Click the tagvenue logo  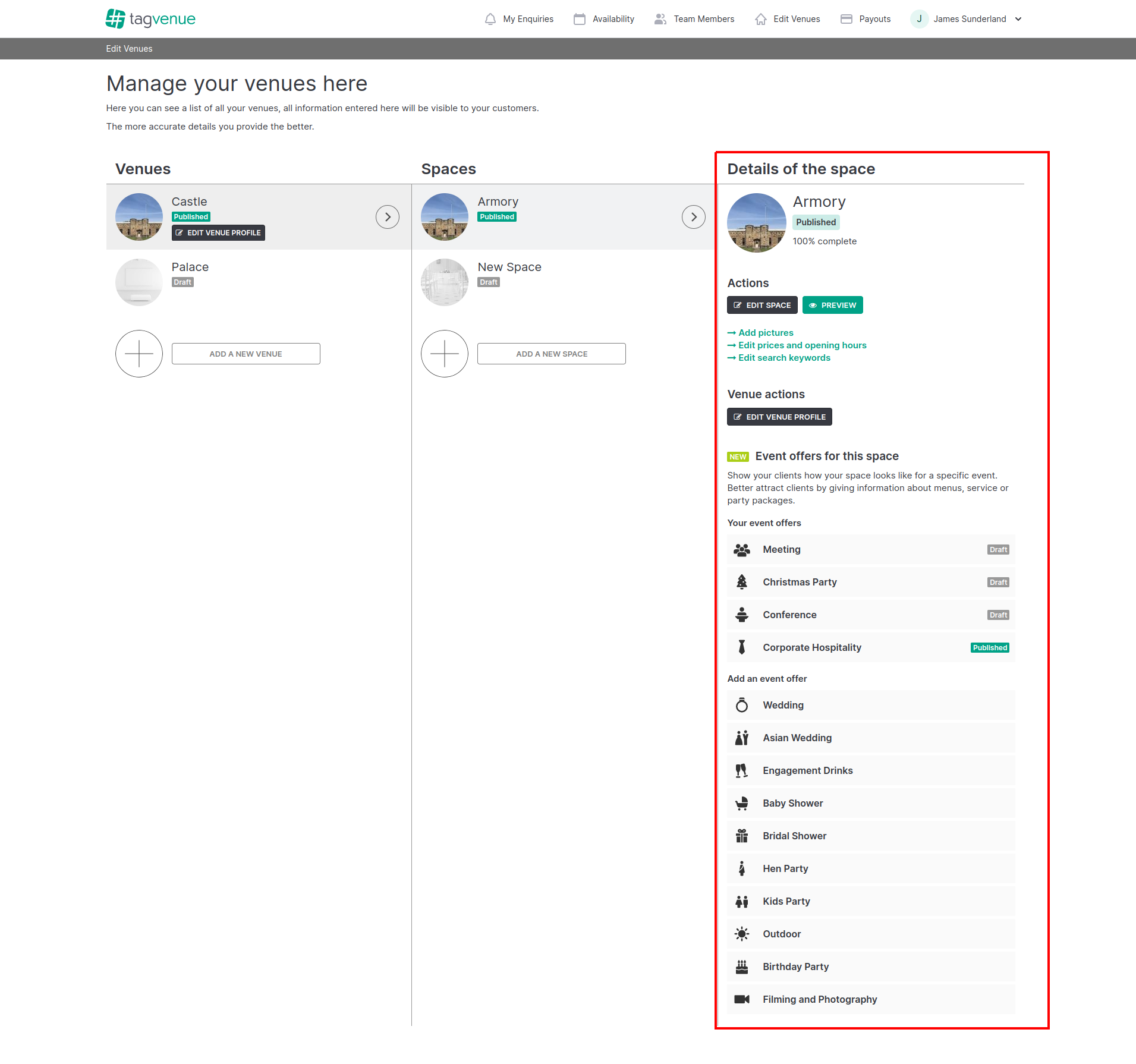pyautogui.click(x=150, y=18)
